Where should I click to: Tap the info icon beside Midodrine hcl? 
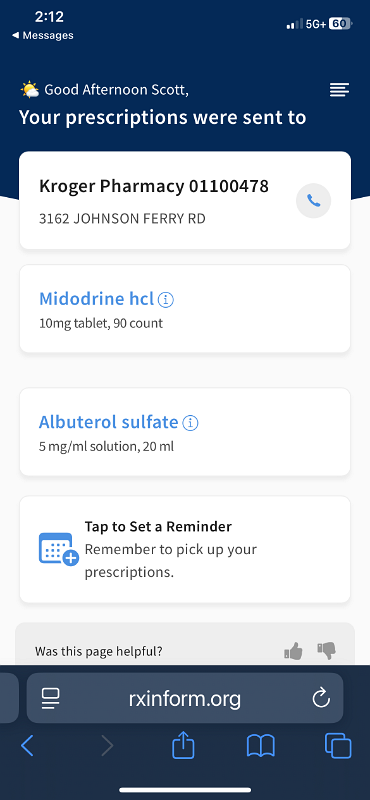pos(166,299)
